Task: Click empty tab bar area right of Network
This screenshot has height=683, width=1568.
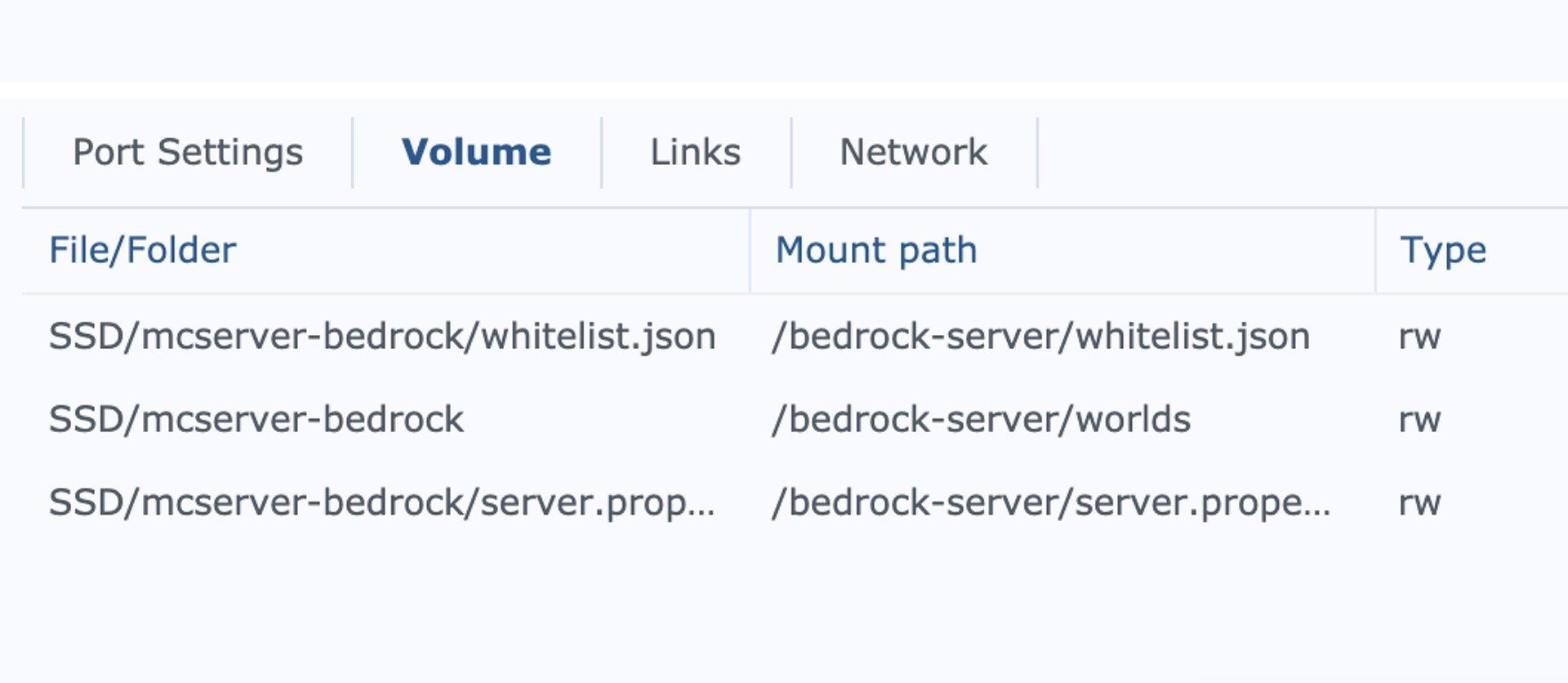Action: 1303,153
